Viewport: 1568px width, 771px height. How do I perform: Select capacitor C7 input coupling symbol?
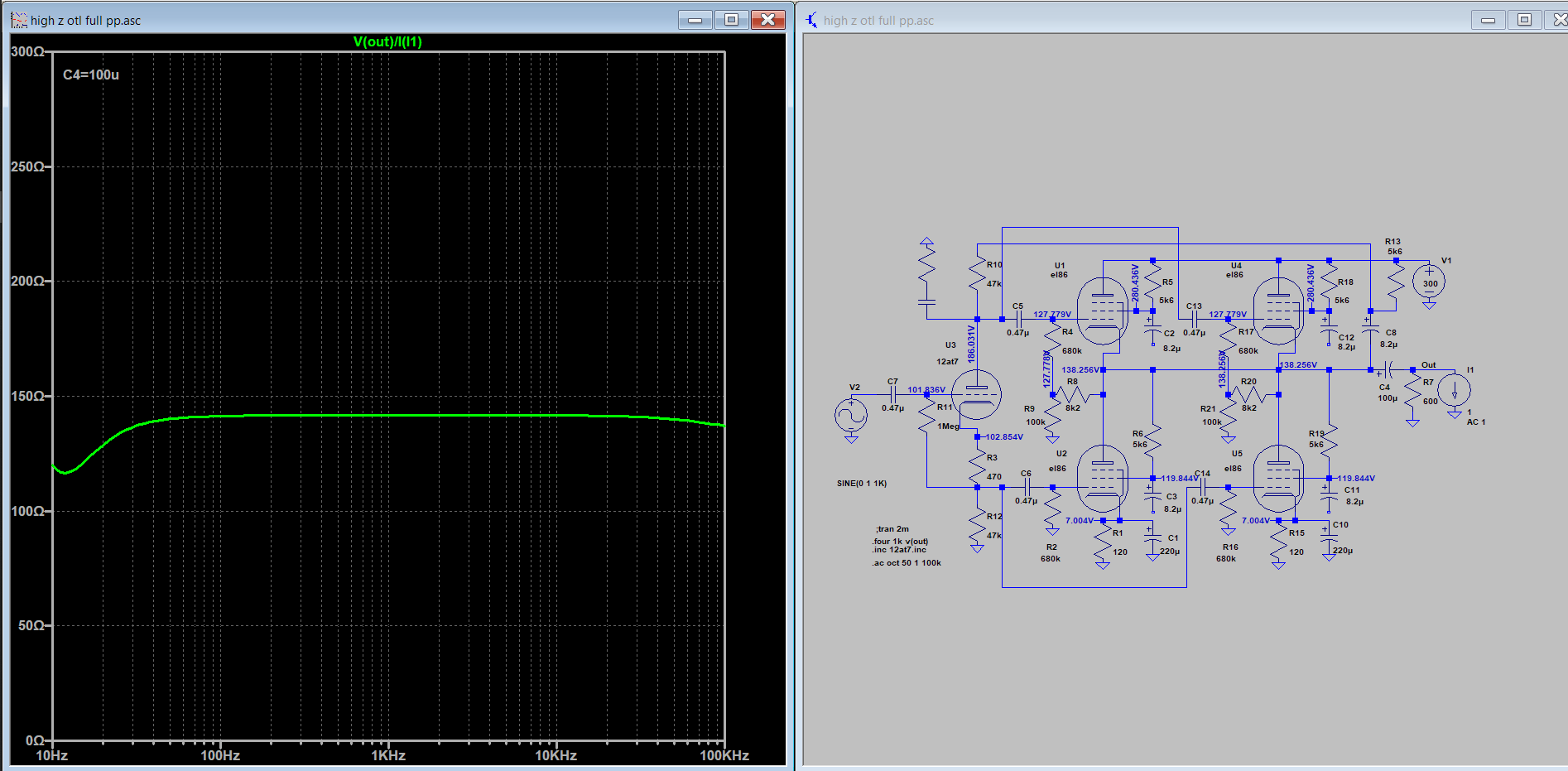[x=892, y=394]
